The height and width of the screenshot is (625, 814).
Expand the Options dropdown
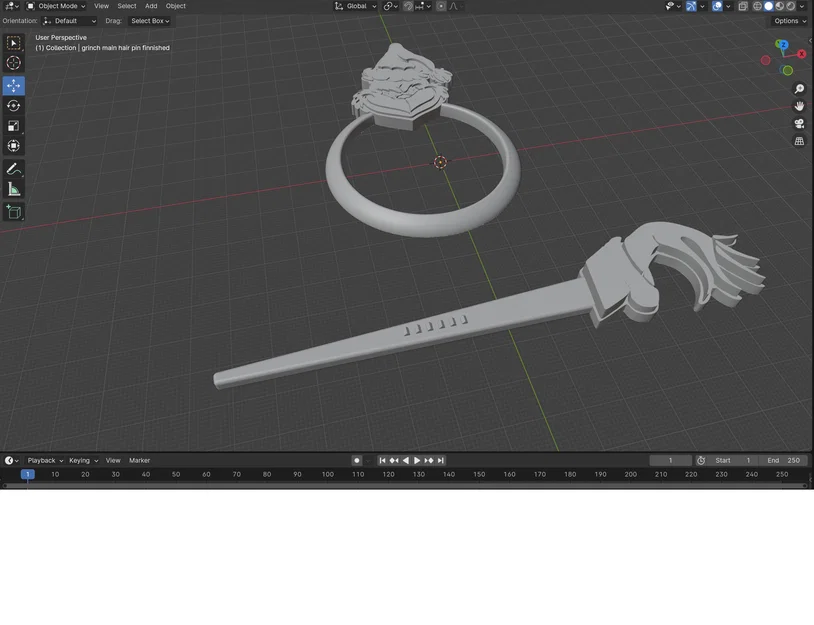(790, 21)
